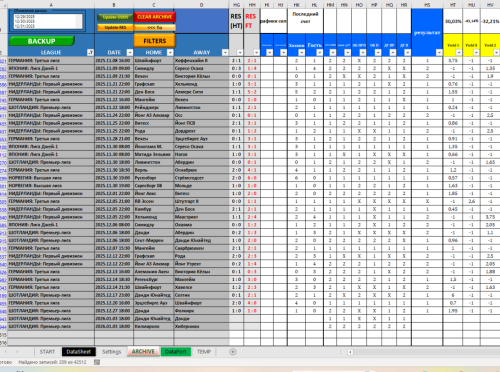Click the date cell '2025.12.27 18:00'
This screenshot has height=372, width=500.
tap(113, 311)
